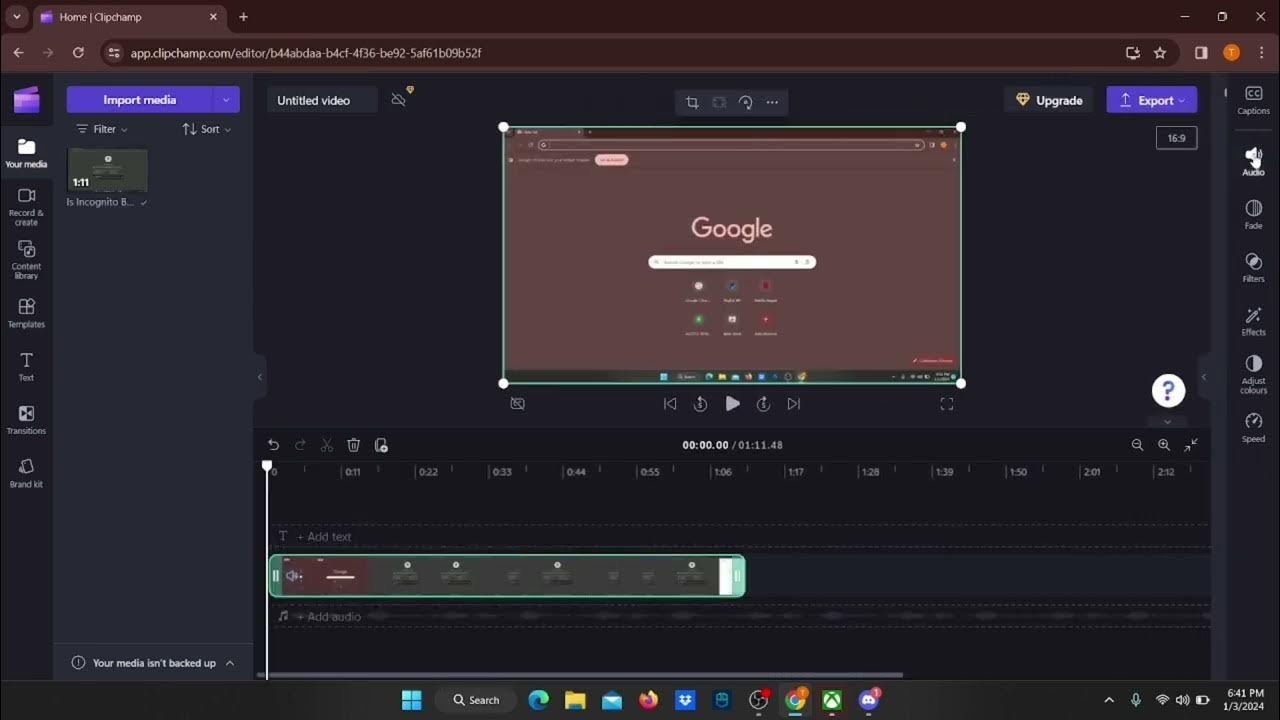Click the timeline horizontal scrollbar

(580, 675)
